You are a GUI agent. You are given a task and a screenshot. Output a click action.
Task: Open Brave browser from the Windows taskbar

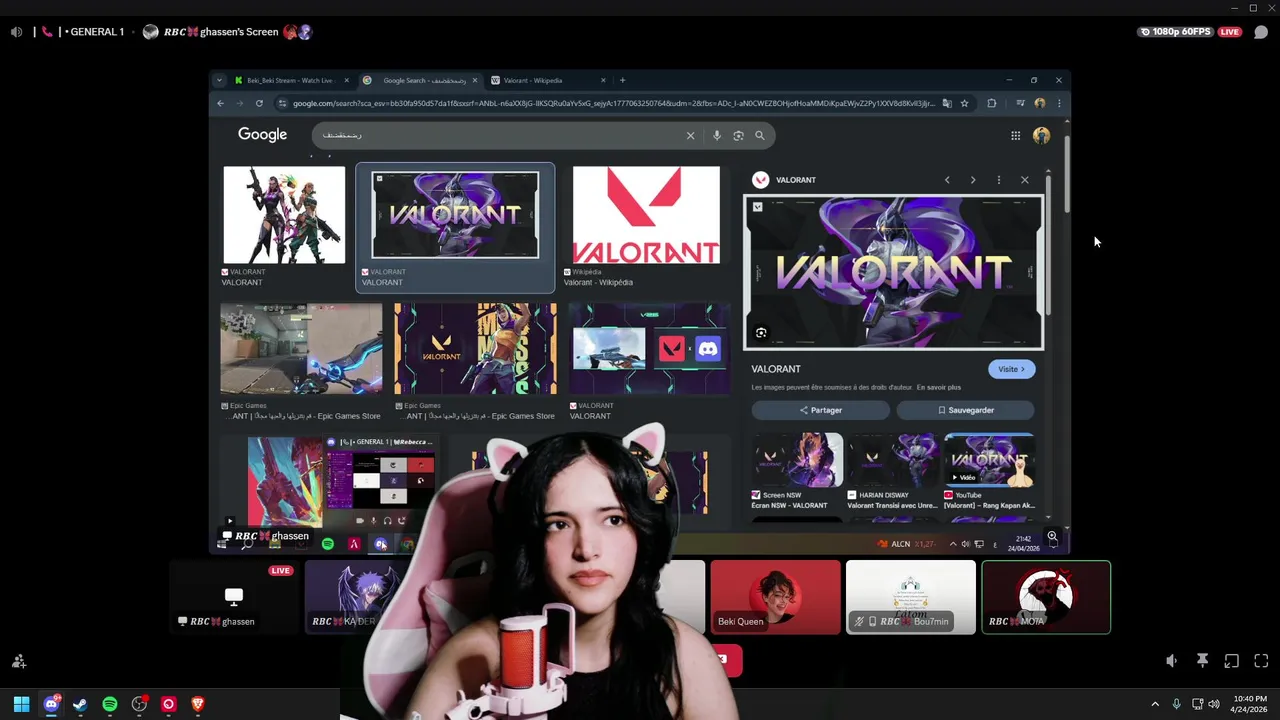pyautogui.click(x=198, y=704)
